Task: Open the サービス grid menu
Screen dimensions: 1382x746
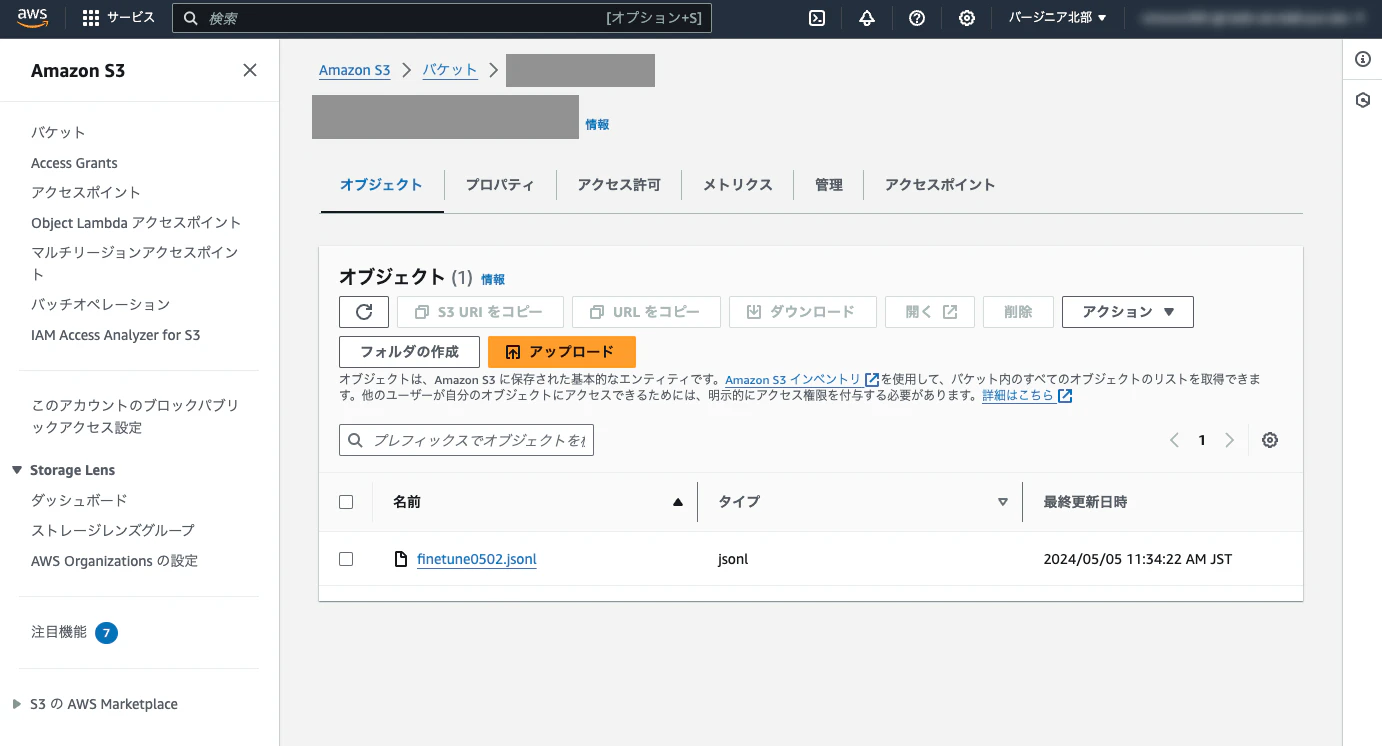Action: pos(118,18)
